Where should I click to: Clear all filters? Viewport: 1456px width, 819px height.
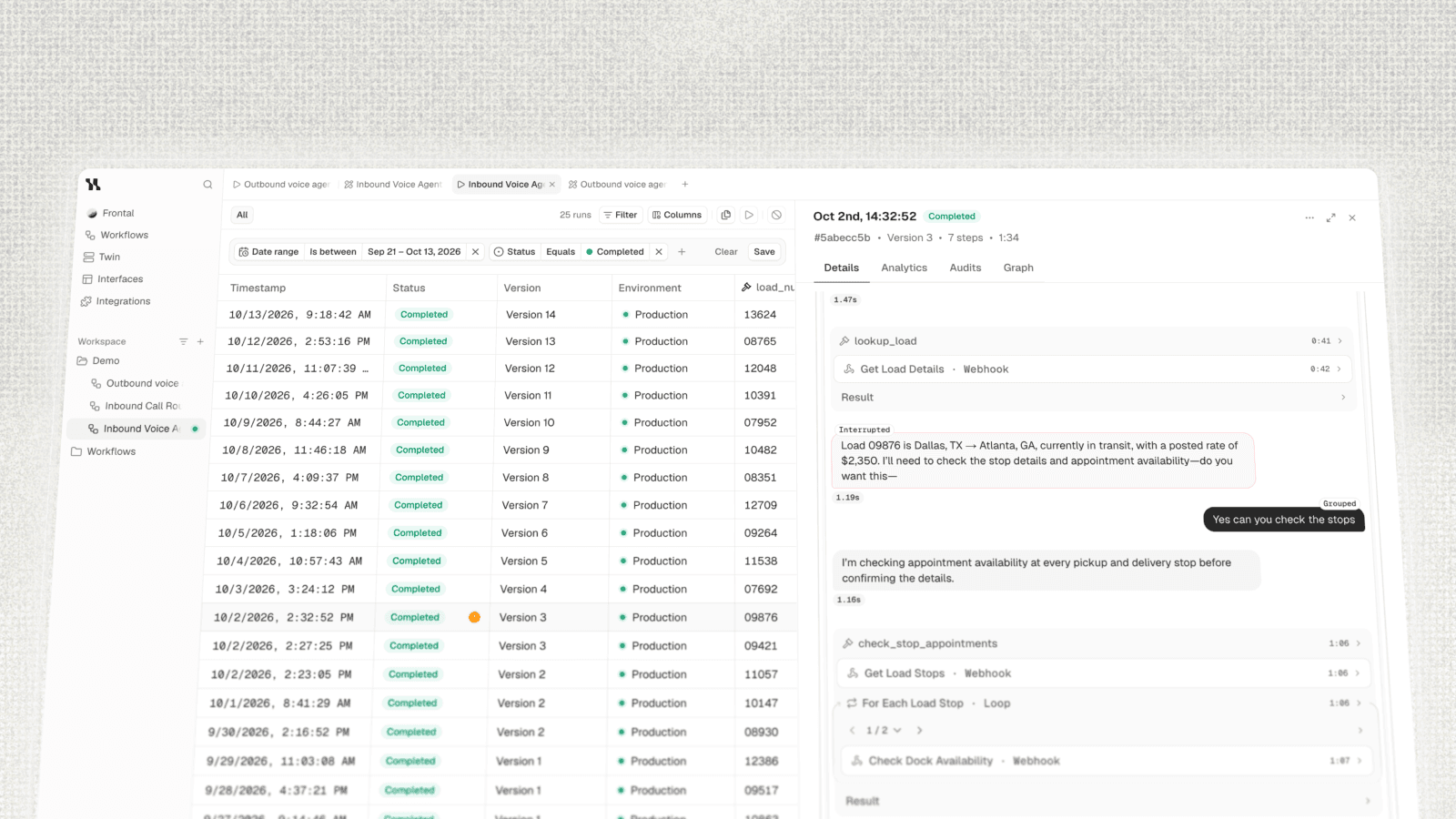click(x=726, y=252)
